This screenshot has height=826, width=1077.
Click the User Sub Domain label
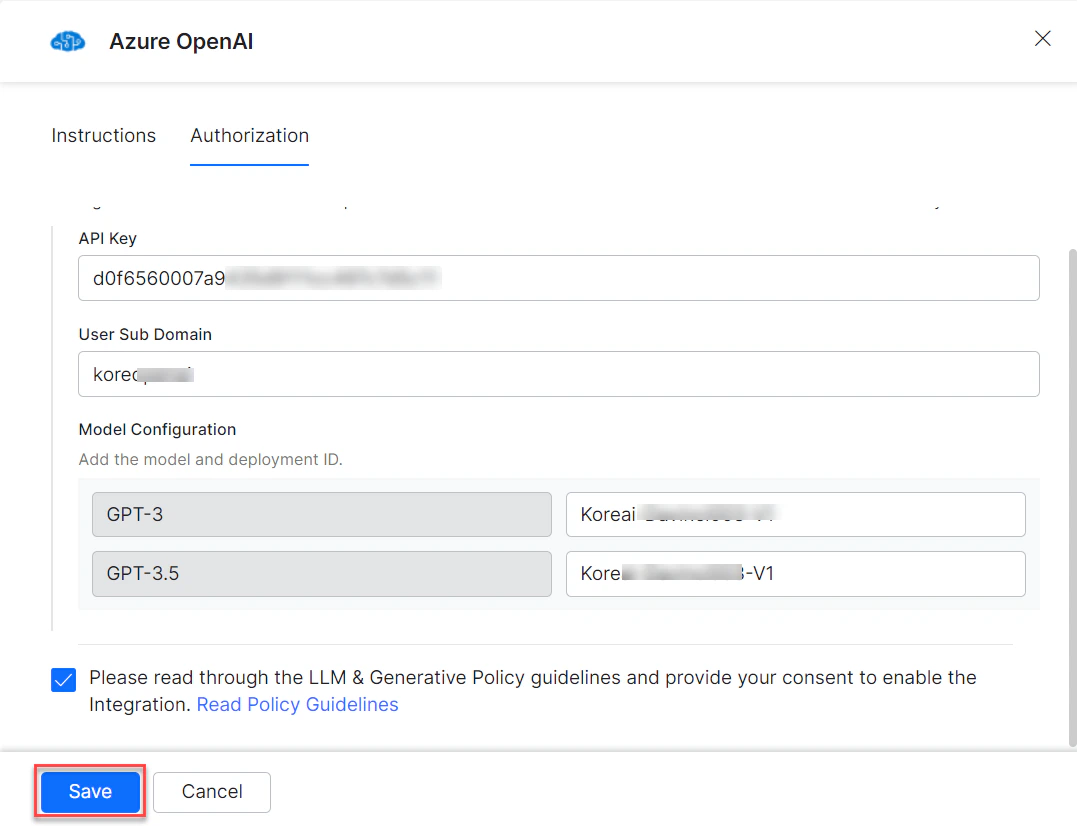(x=145, y=334)
